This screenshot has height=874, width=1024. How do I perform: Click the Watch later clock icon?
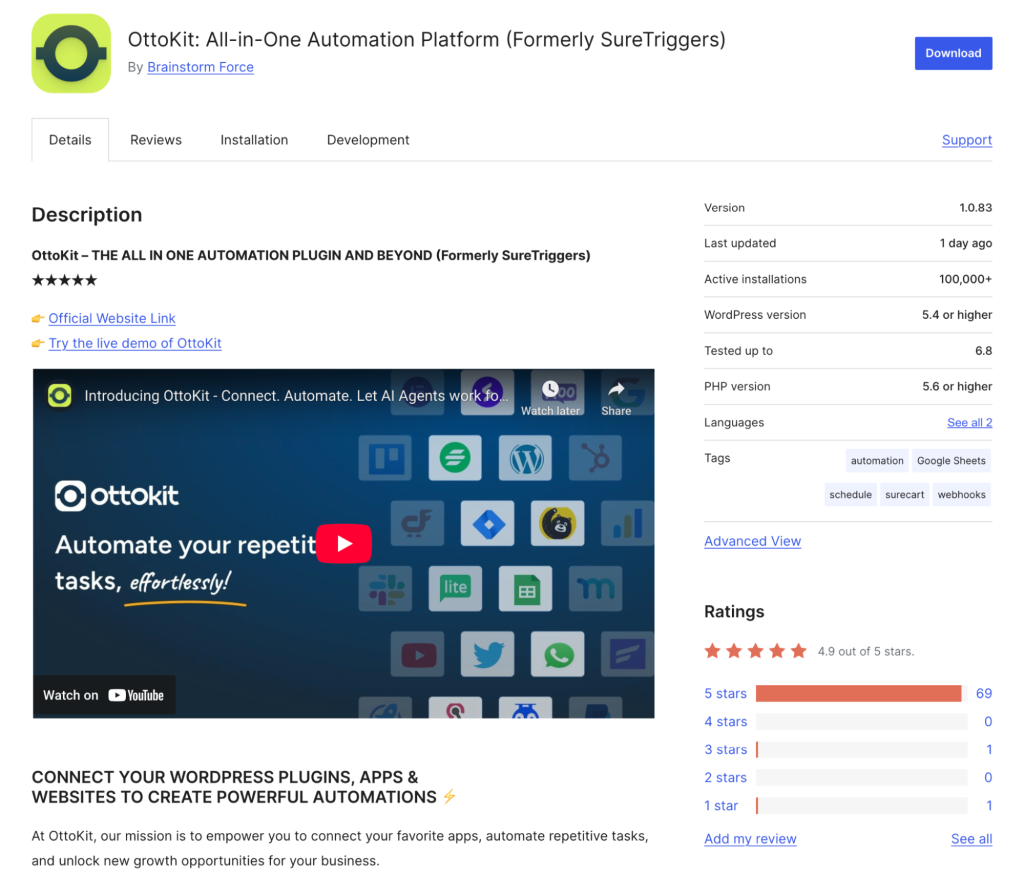550,390
